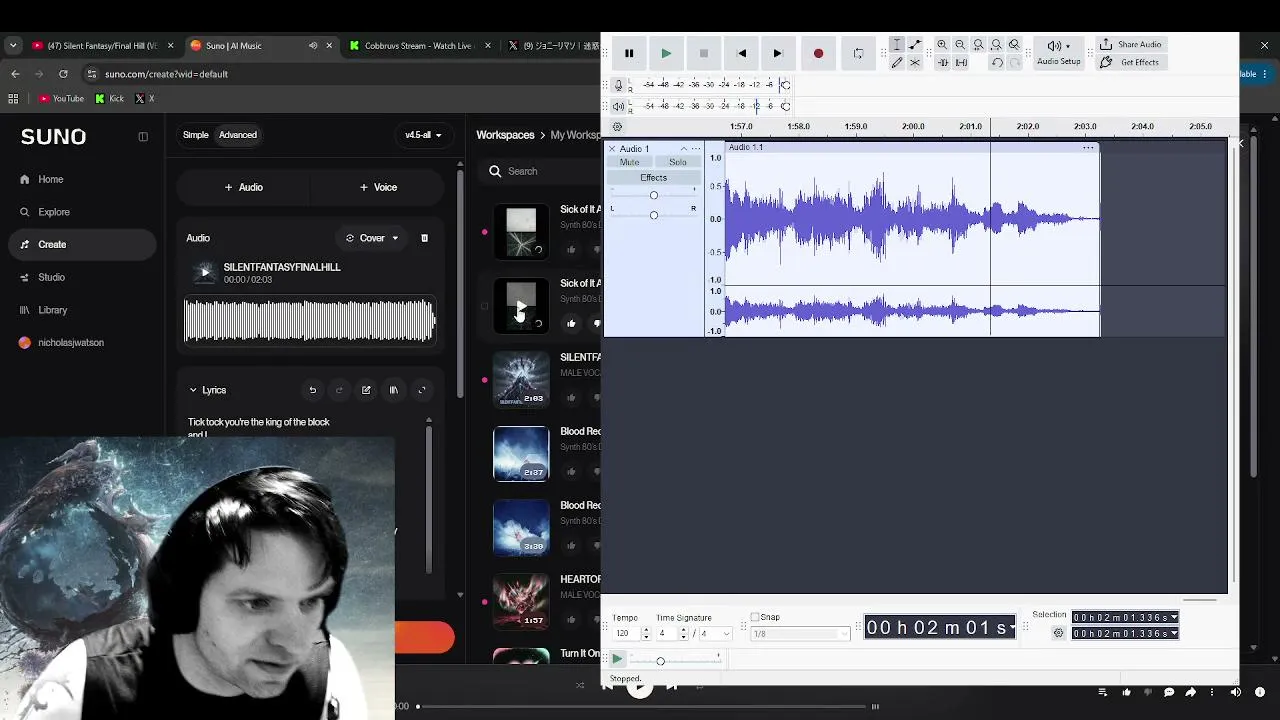Stop playback in Audacity
This screenshot has height=720, width=1280.
(704, 53)
